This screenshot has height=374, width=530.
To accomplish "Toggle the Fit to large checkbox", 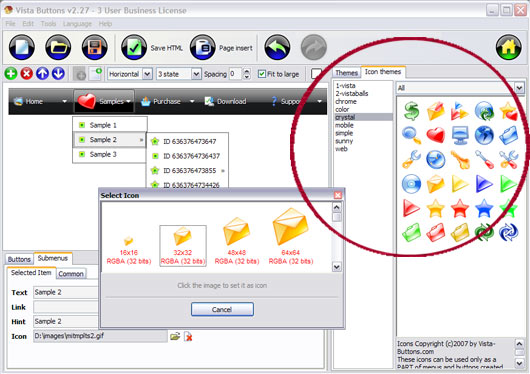I will pyautogui.click(x=262, y=74).
